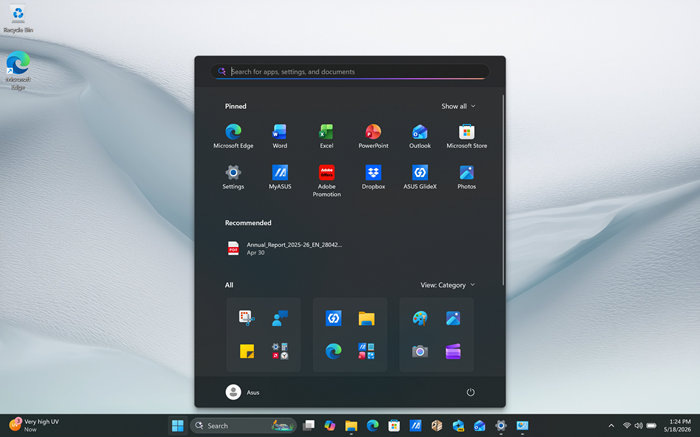
Task: Open MyASUS on the taskbar
Action: coord(415,425)
